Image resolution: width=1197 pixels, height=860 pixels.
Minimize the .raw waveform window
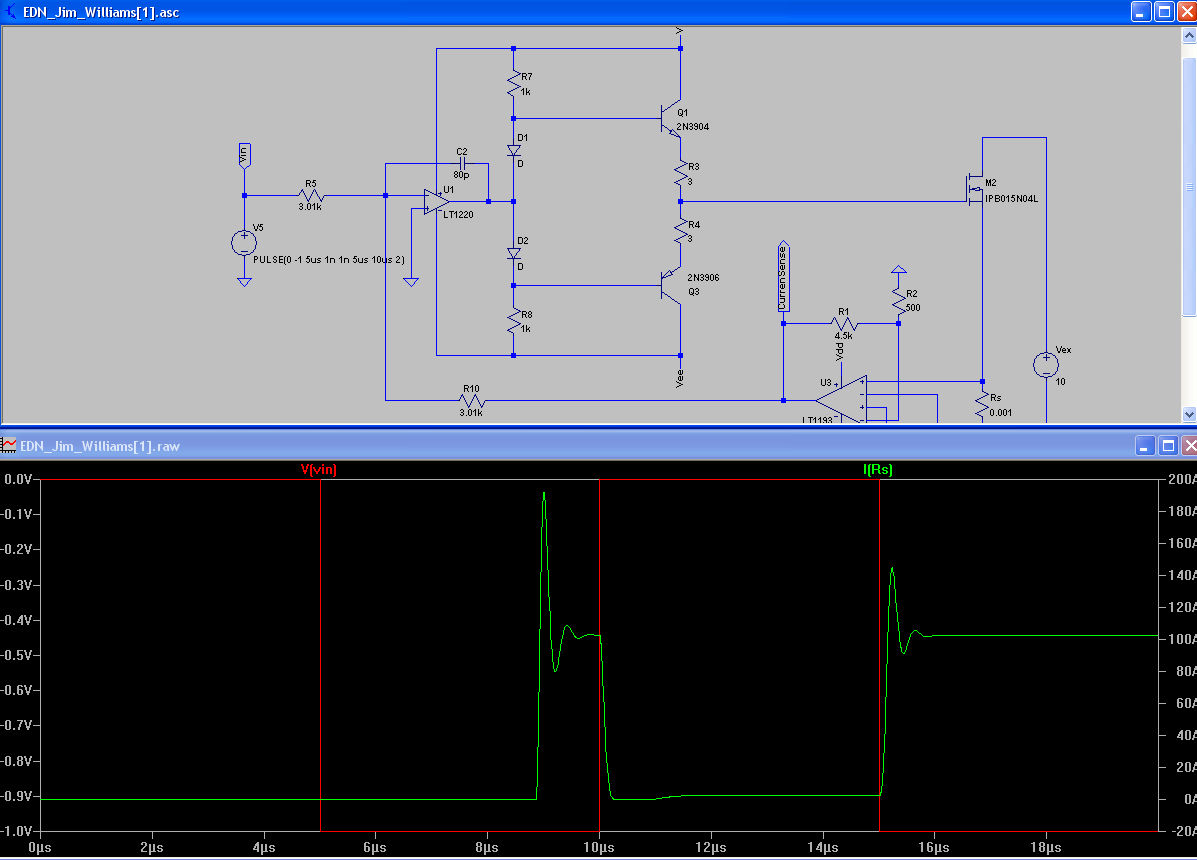click(1145, 446)
